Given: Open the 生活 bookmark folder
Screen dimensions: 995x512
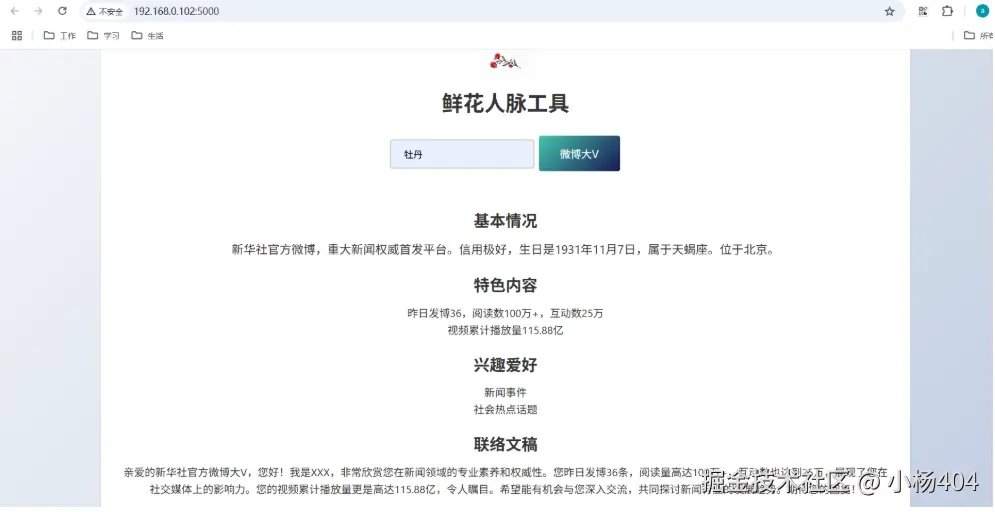Looking at the screenshot, I should pos(147,36).
